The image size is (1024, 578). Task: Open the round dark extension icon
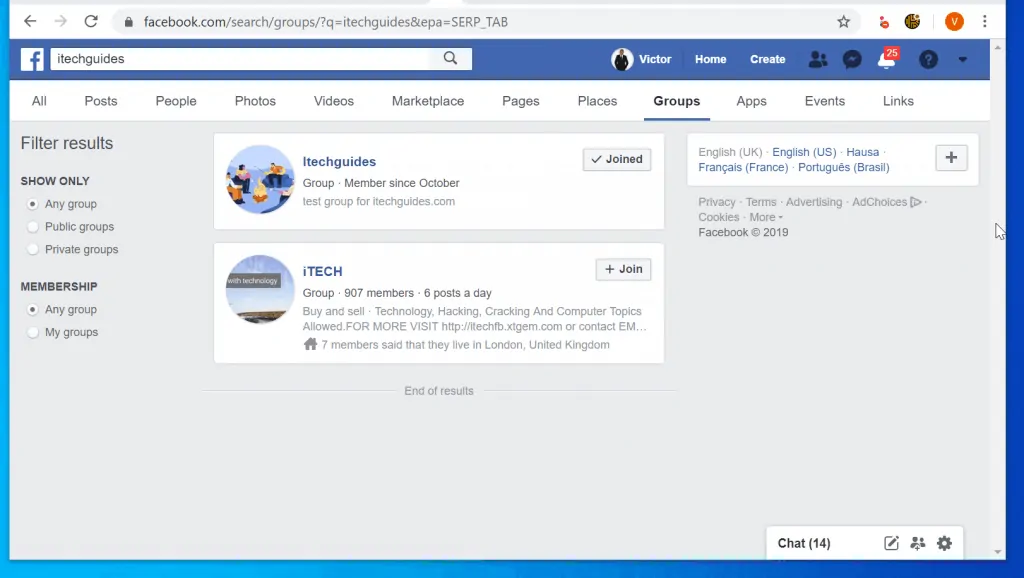pyautogui.click(x=912, y=22)
